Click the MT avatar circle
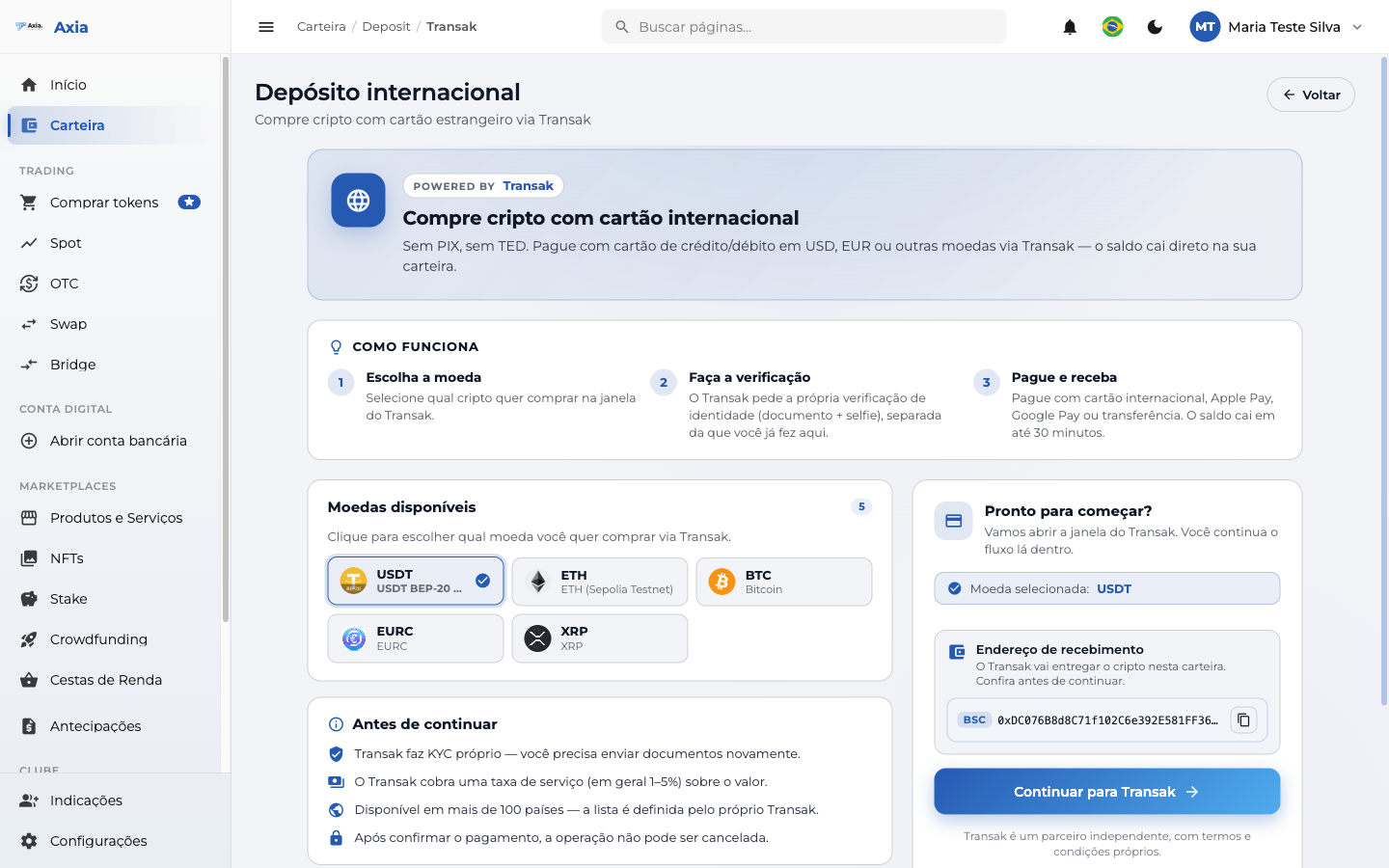This screenshot has width=1389, height=868. pos(1205,27)
